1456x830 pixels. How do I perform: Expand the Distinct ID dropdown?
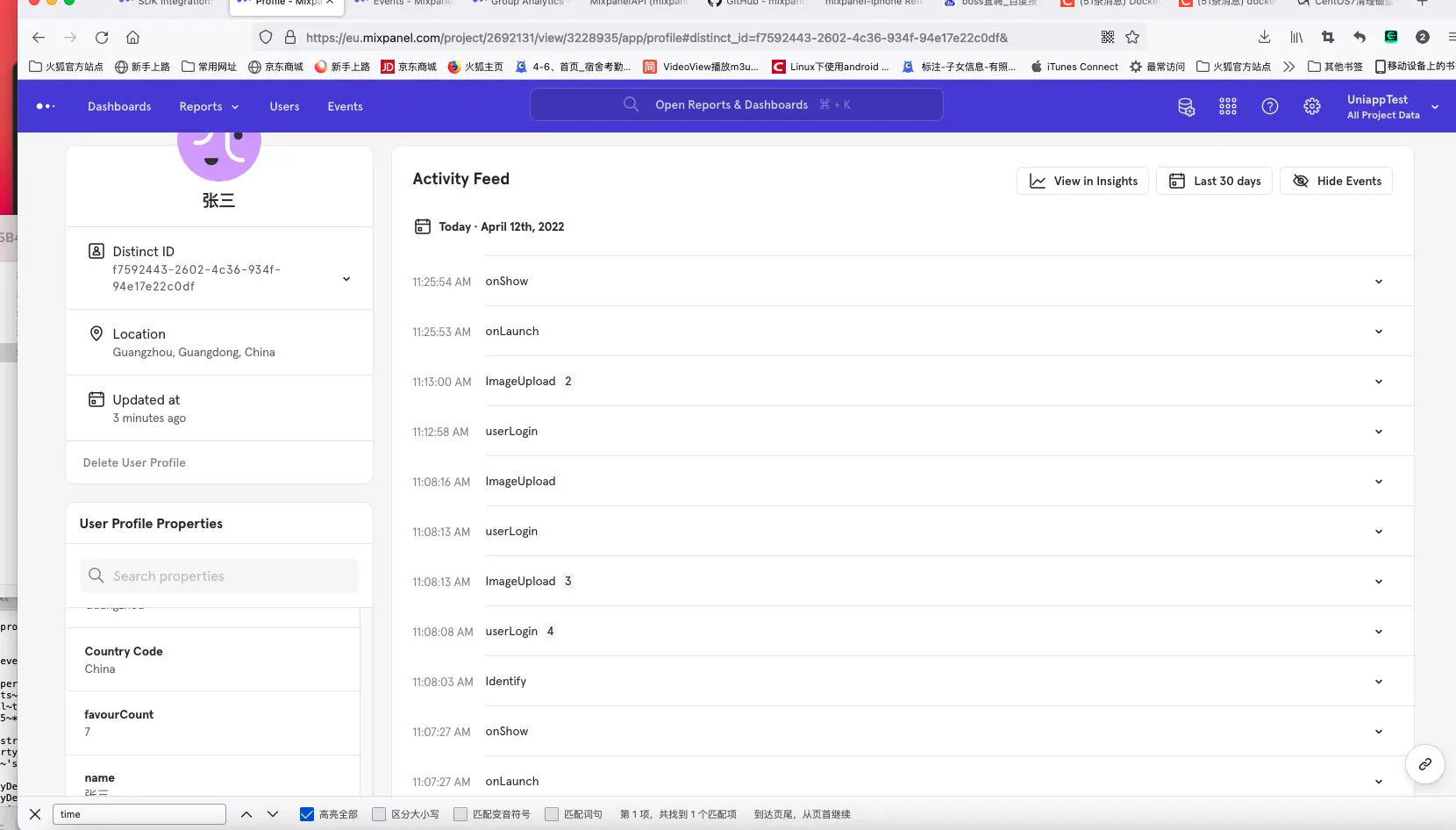[x=346, y=279]
